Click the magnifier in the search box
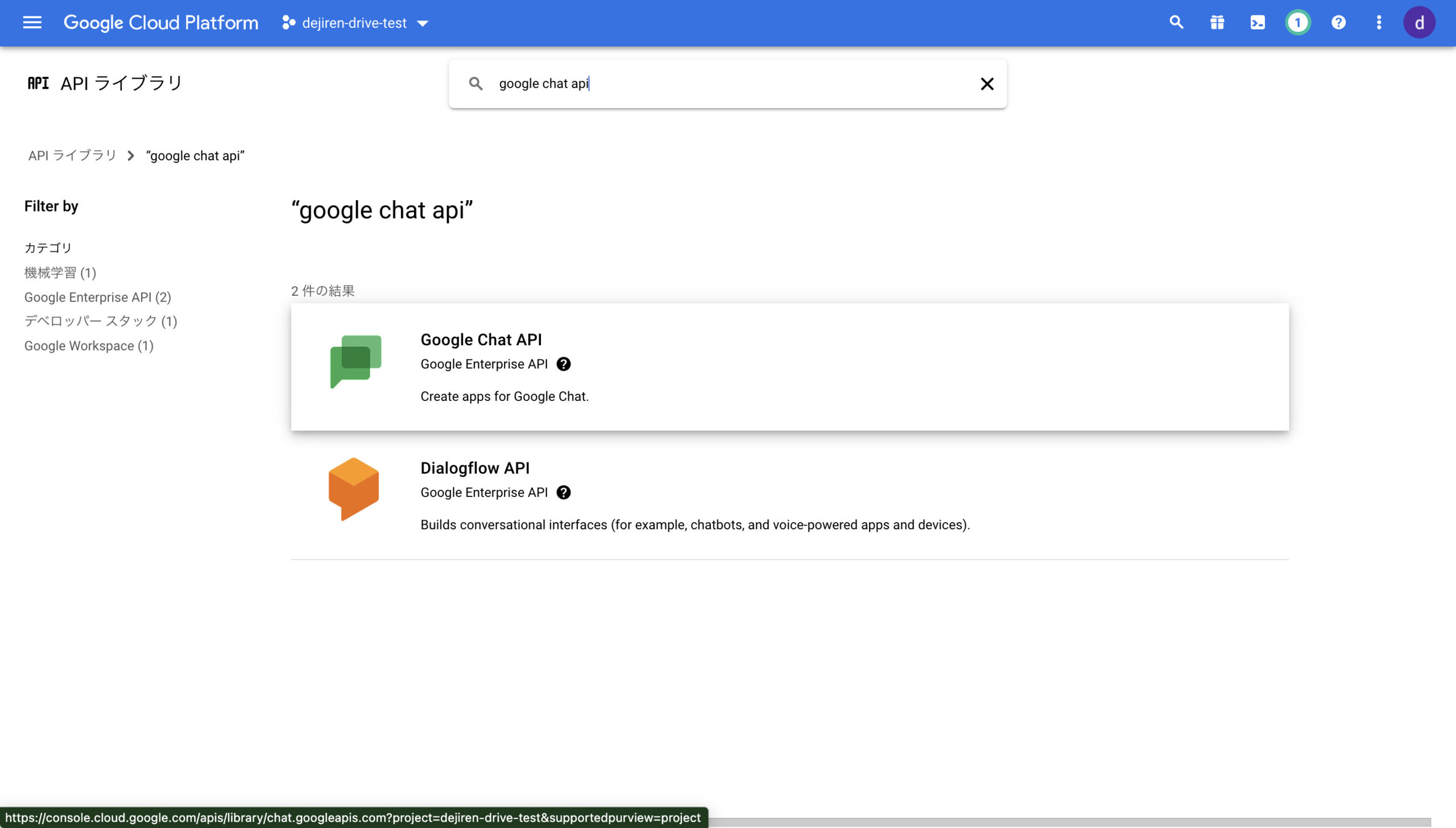The height and width of the screenshot is (828, 1456). (475, 84)
